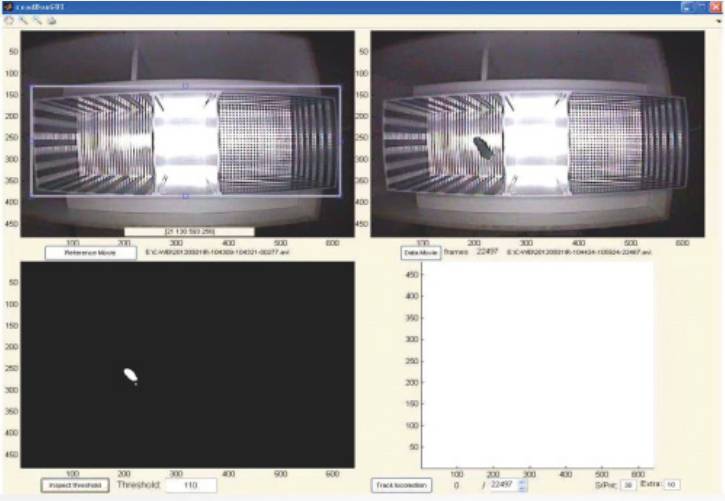The height and width of the screenshot is (501, 725).
Task: Click the S/Pnt input field
Action: [x=628, y=485]
